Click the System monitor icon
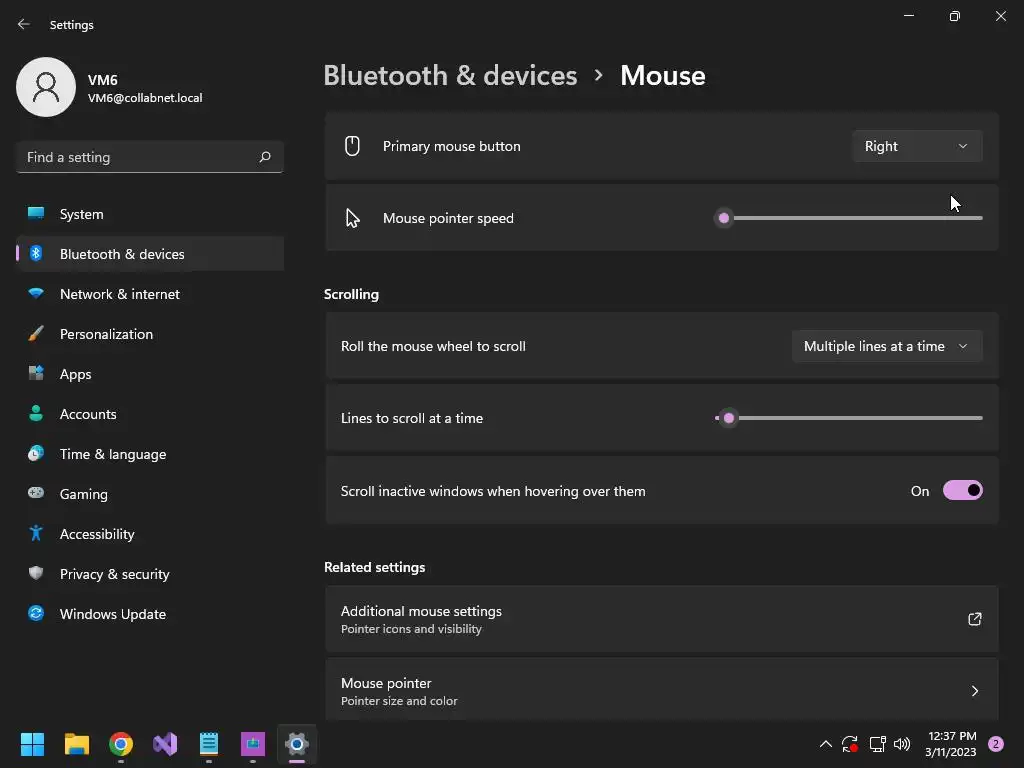Image resolution: width=1024 pixels, height=768 pixels. pos(36,214)
